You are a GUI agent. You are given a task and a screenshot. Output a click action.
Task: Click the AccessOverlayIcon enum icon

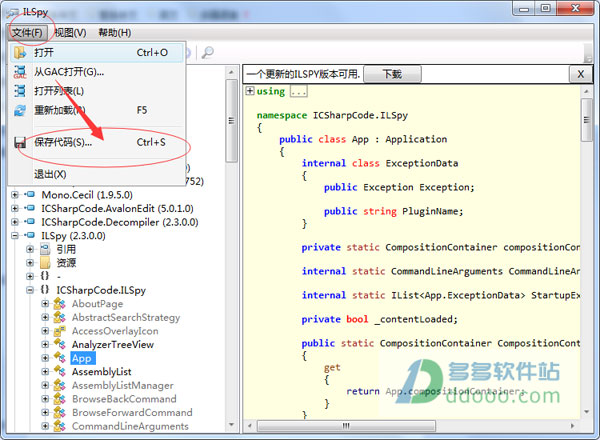59,331
